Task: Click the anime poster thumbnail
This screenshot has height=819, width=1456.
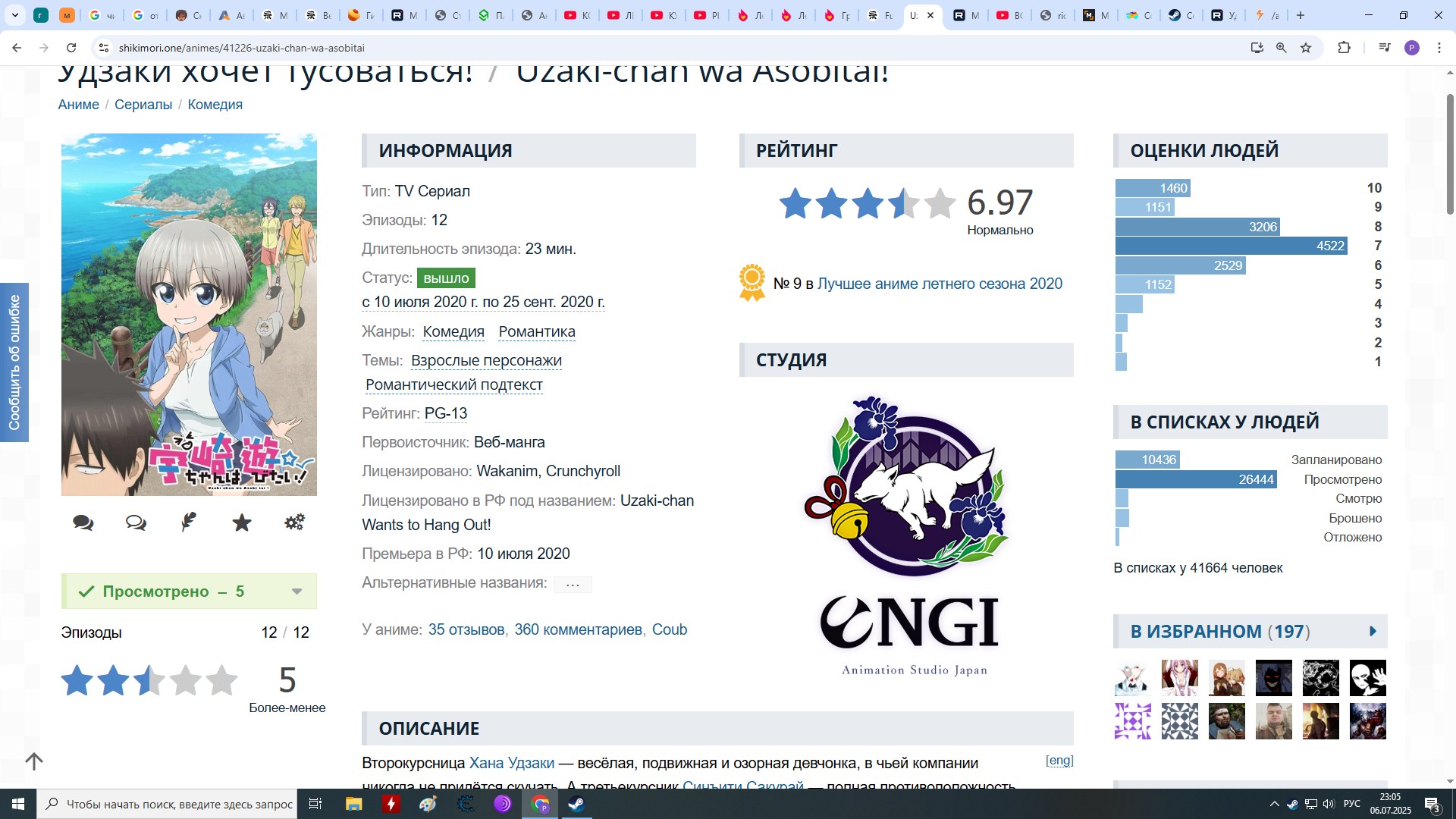Action: tap(189, 315)
